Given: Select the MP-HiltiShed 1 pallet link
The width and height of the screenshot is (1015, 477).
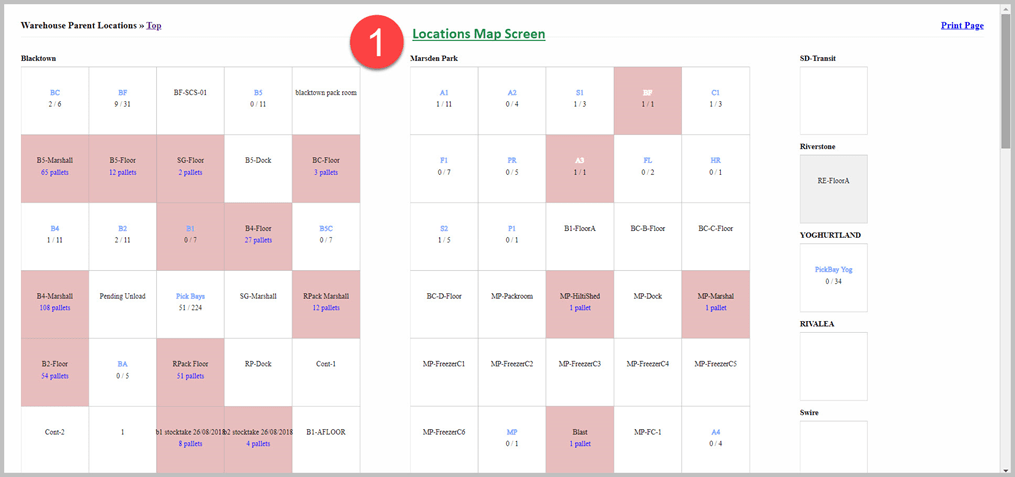Looking at the screenshot, I should [x=579, y=308].
